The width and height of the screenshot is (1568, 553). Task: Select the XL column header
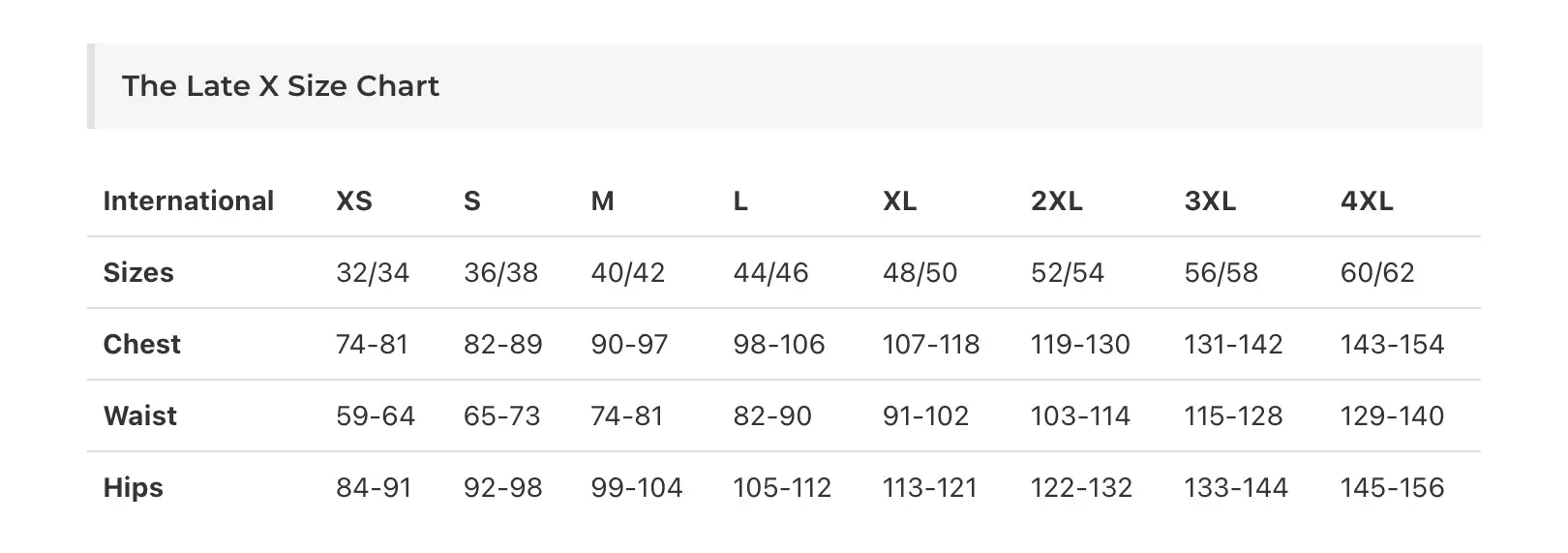tap(900, 201)
